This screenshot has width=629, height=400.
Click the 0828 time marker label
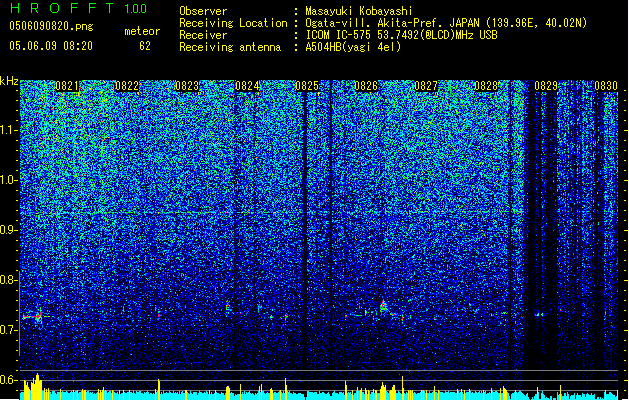(x=486, y=86)
